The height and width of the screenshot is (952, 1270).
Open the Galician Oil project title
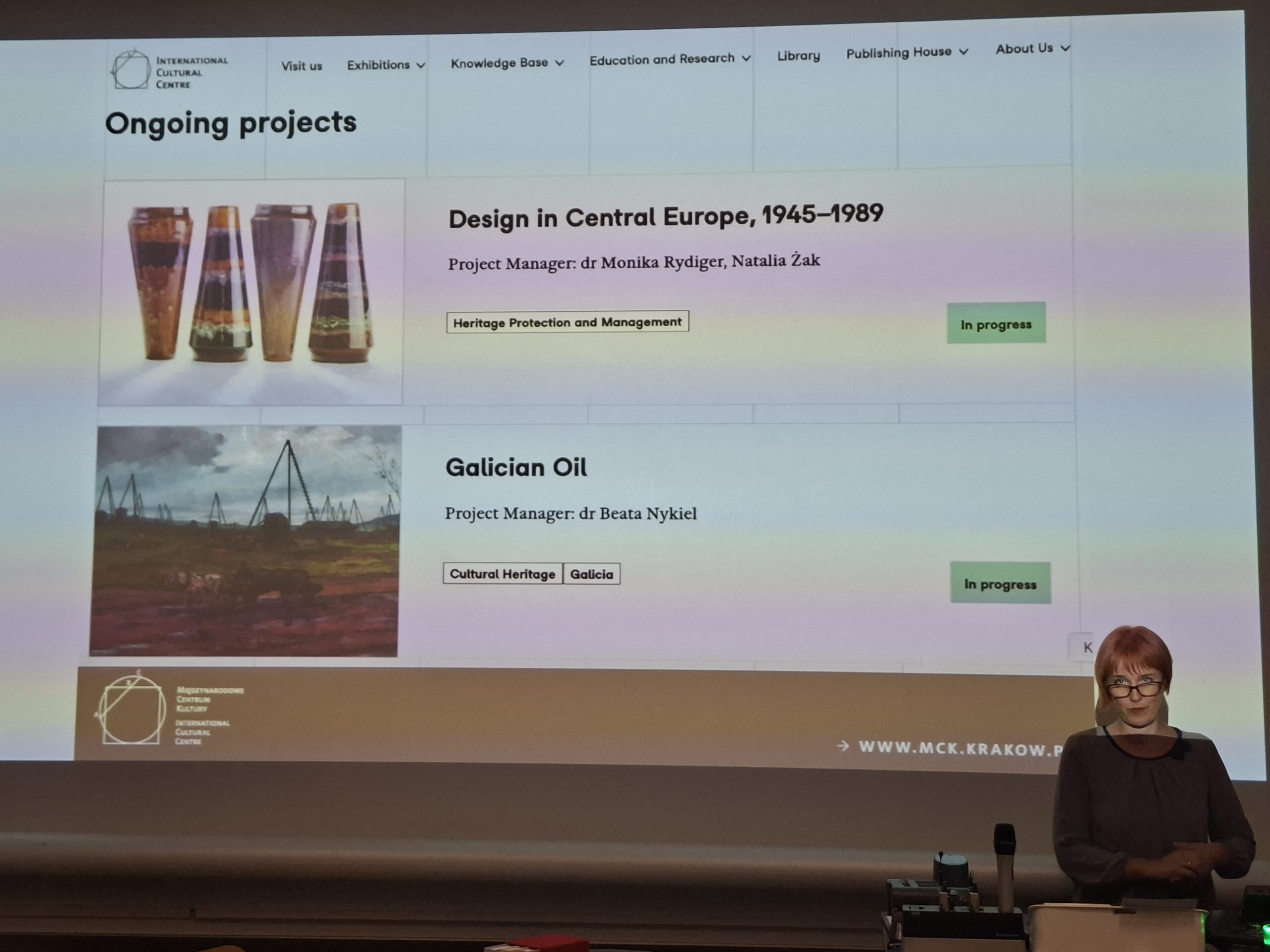[x=516, y=467]
